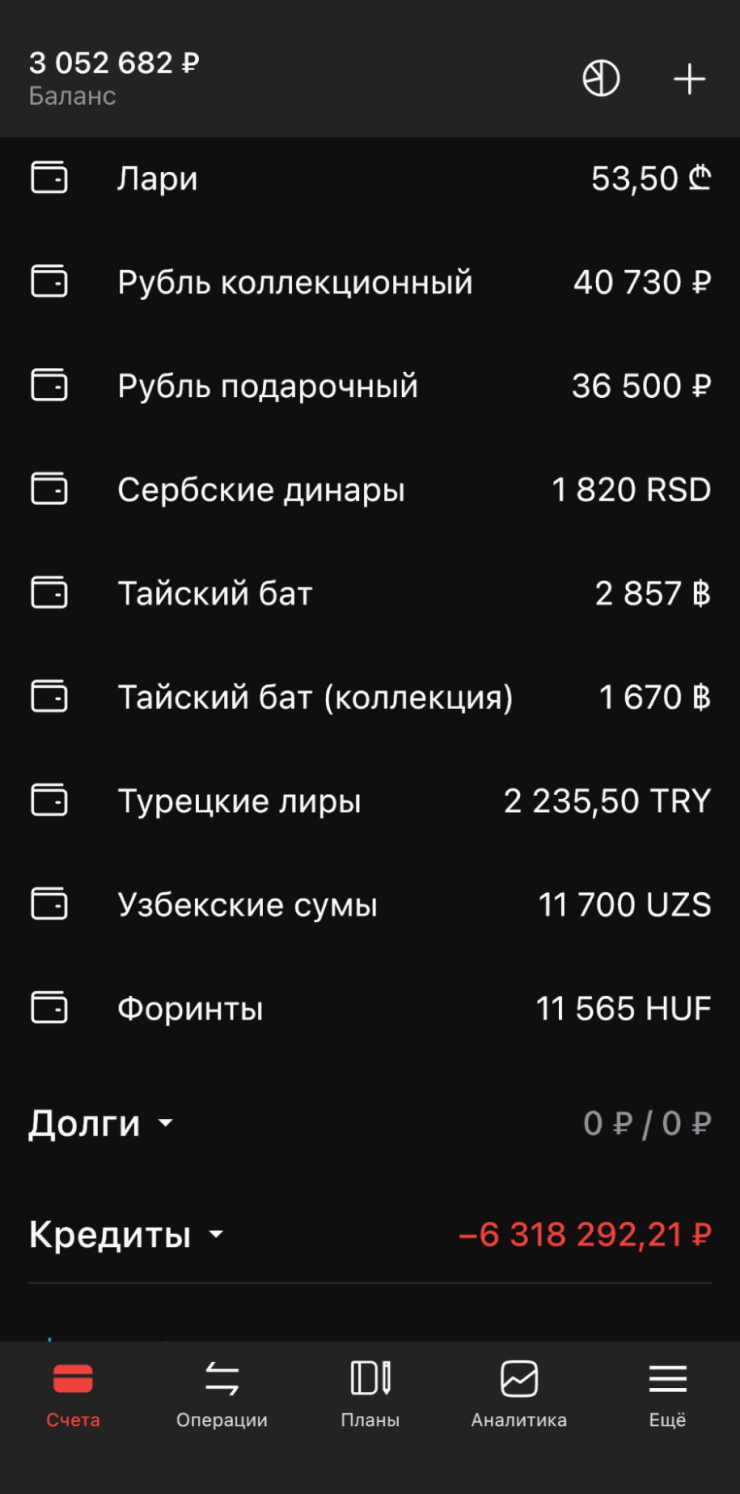Tap the Кредиты total −6 318 292,21 ₽
Image resolution: width=740 pixels, height=1494 pixels.
coord(584,1235)
